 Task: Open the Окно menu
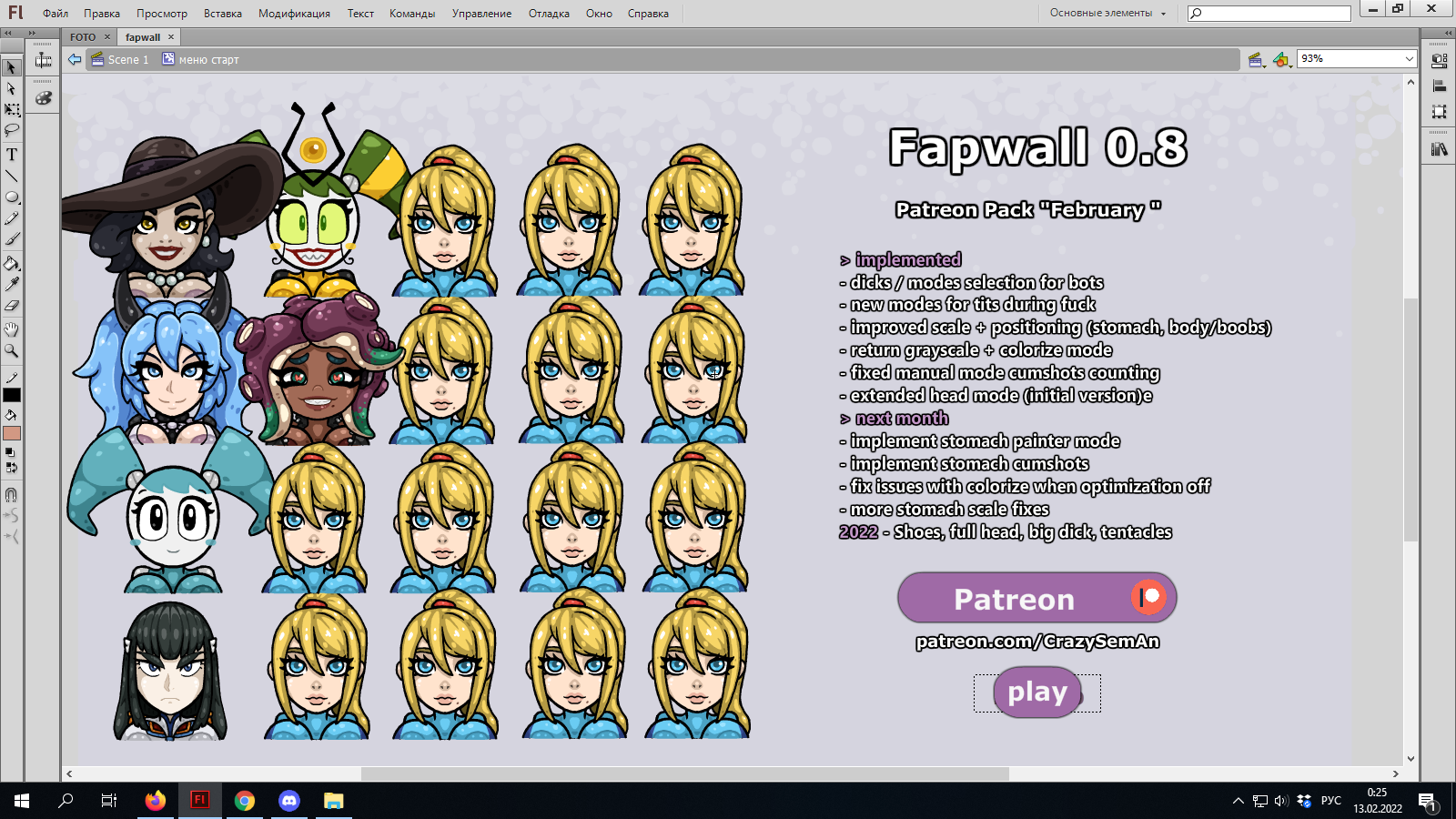pos(599,14)
